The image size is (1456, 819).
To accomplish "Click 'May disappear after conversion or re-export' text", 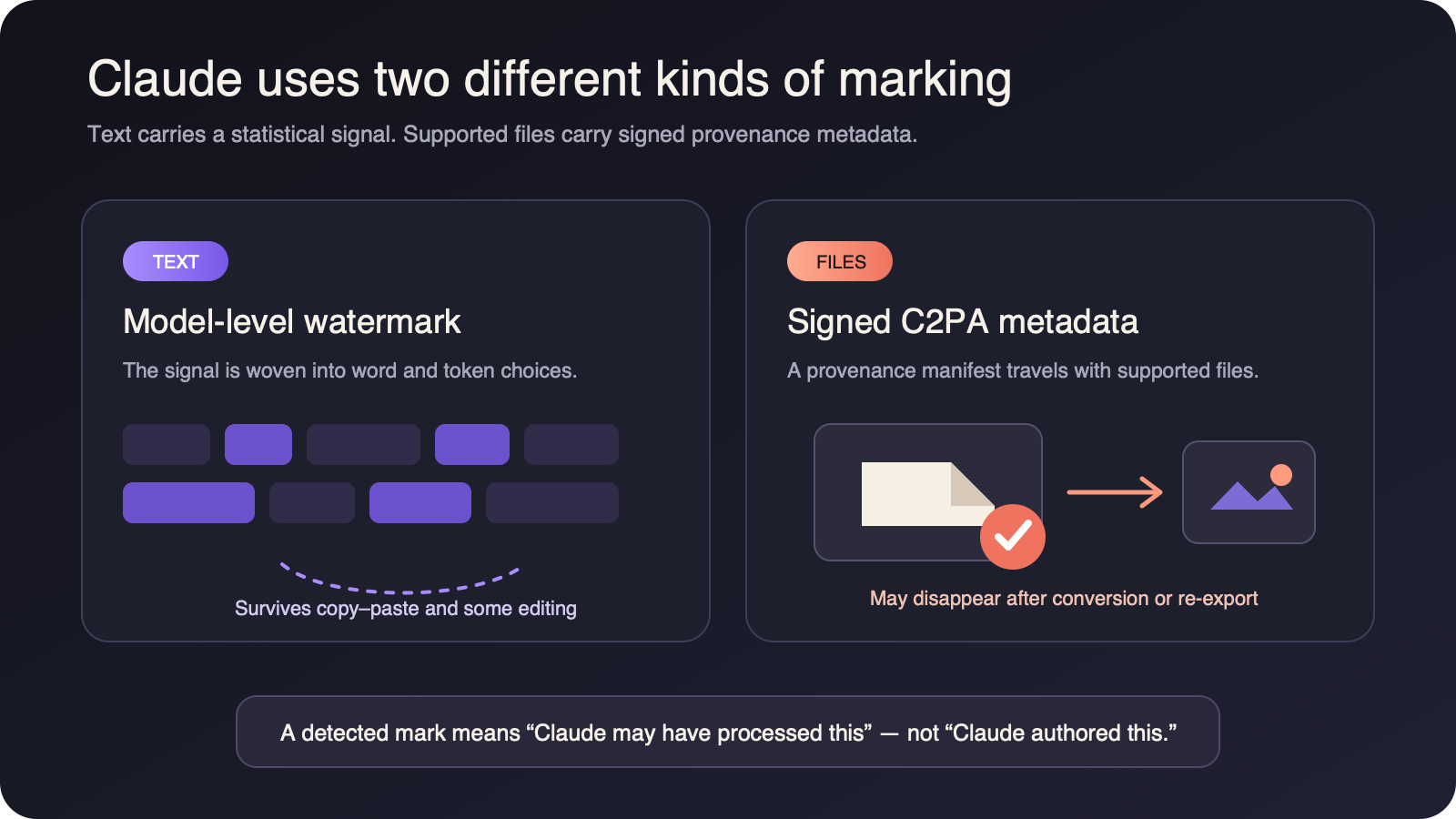I will (x=1064, y=598).
